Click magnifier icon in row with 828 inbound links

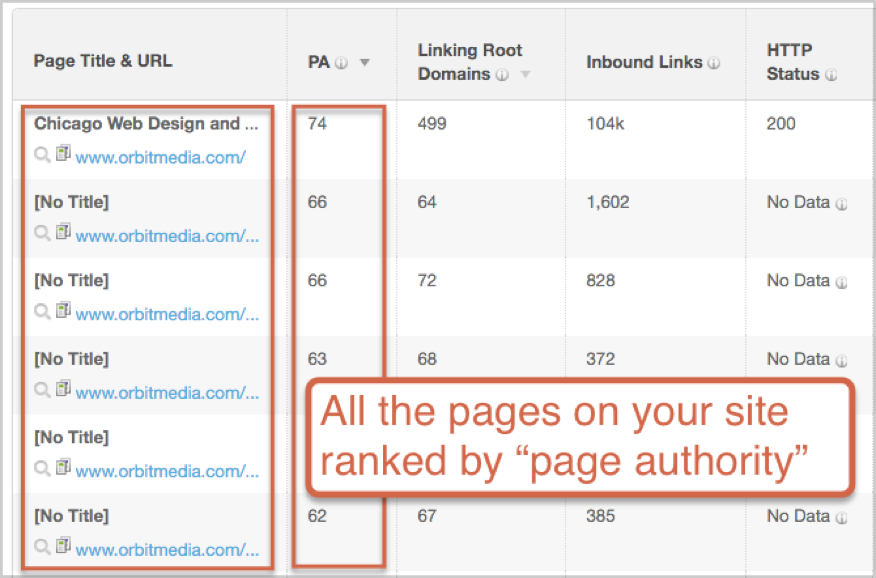click(42, 313)
